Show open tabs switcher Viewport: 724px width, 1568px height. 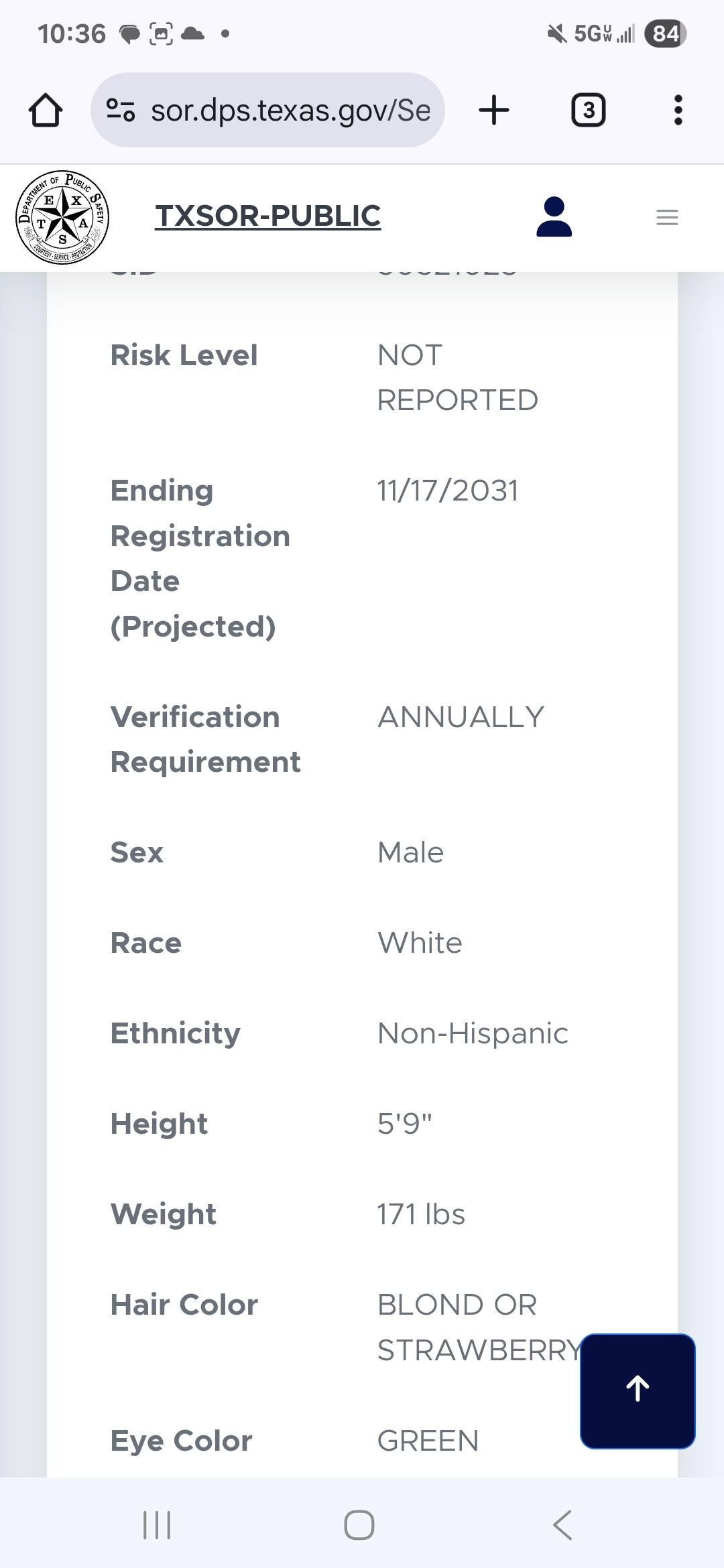pyautogui.click(x=588, y=110)
